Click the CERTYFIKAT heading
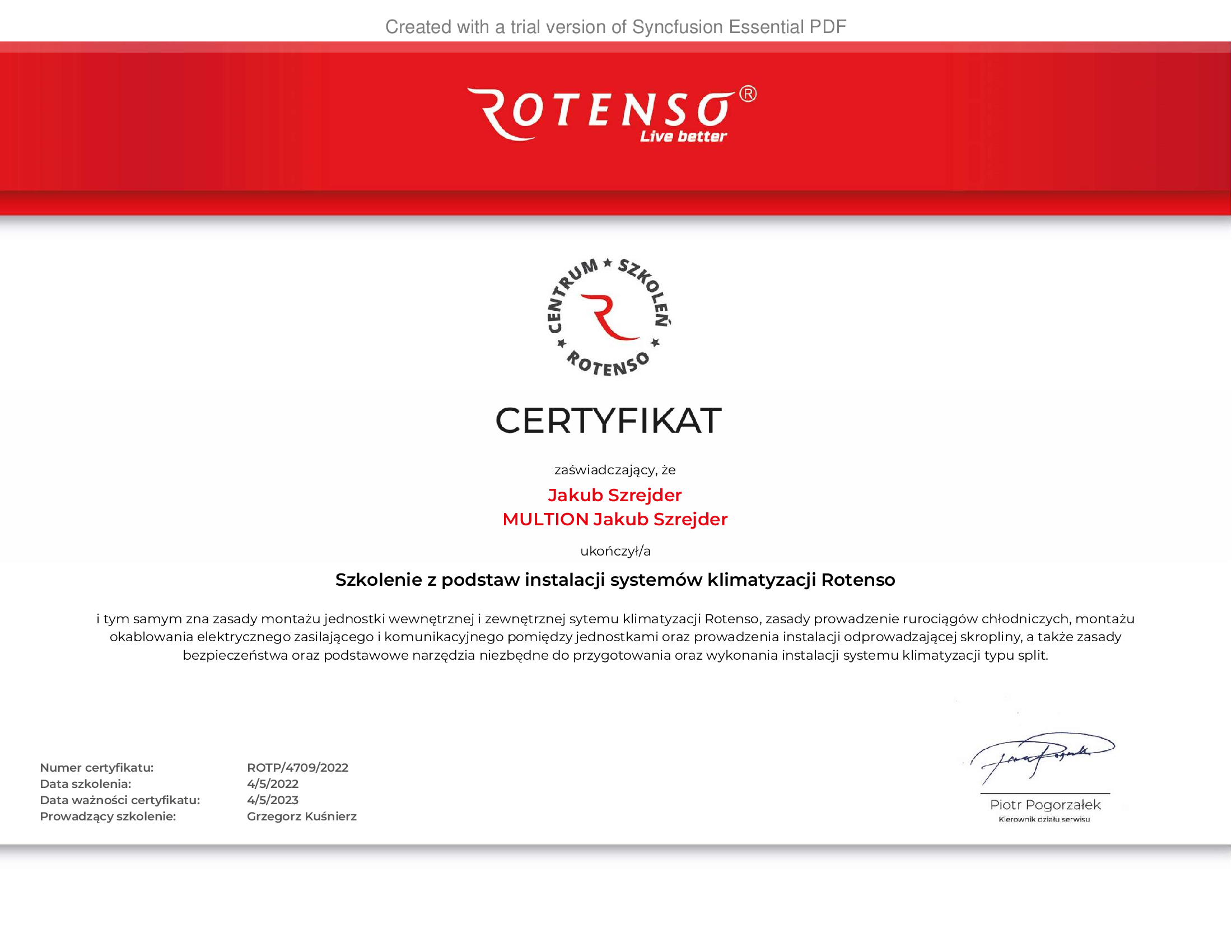 tap(609, 421)
